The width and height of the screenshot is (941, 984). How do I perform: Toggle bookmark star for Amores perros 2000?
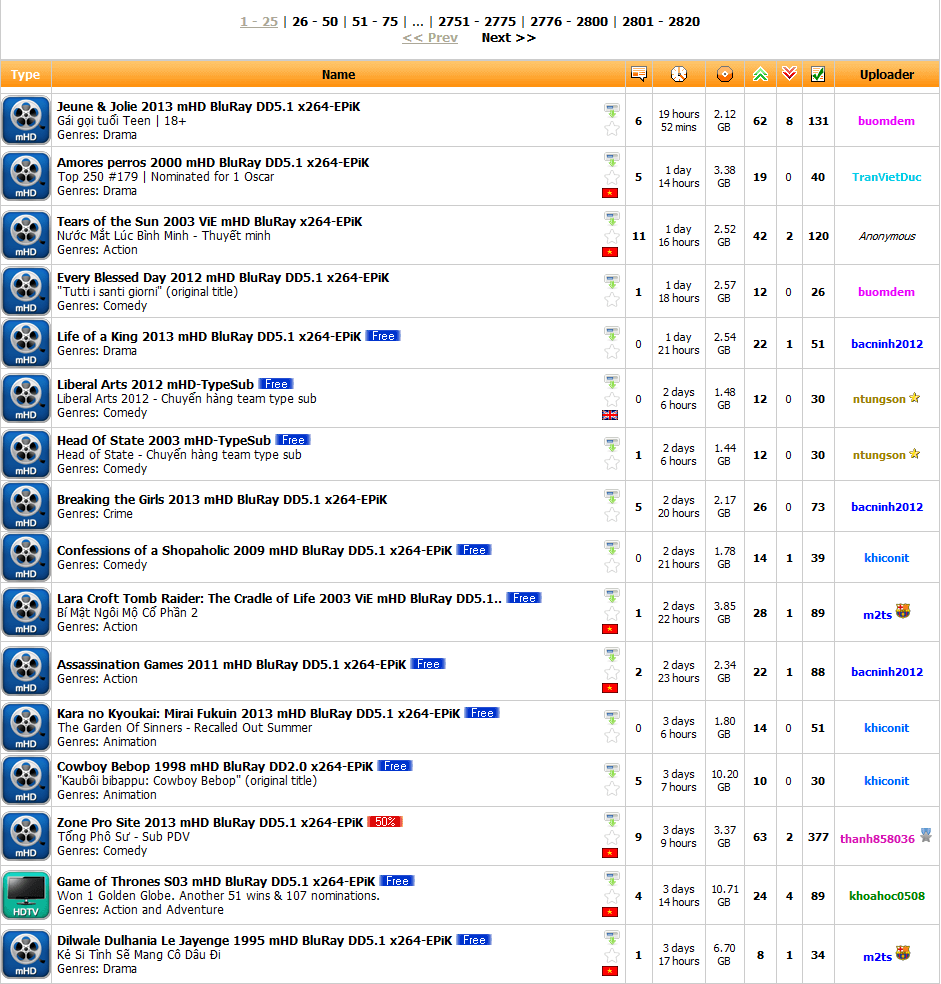611,177
